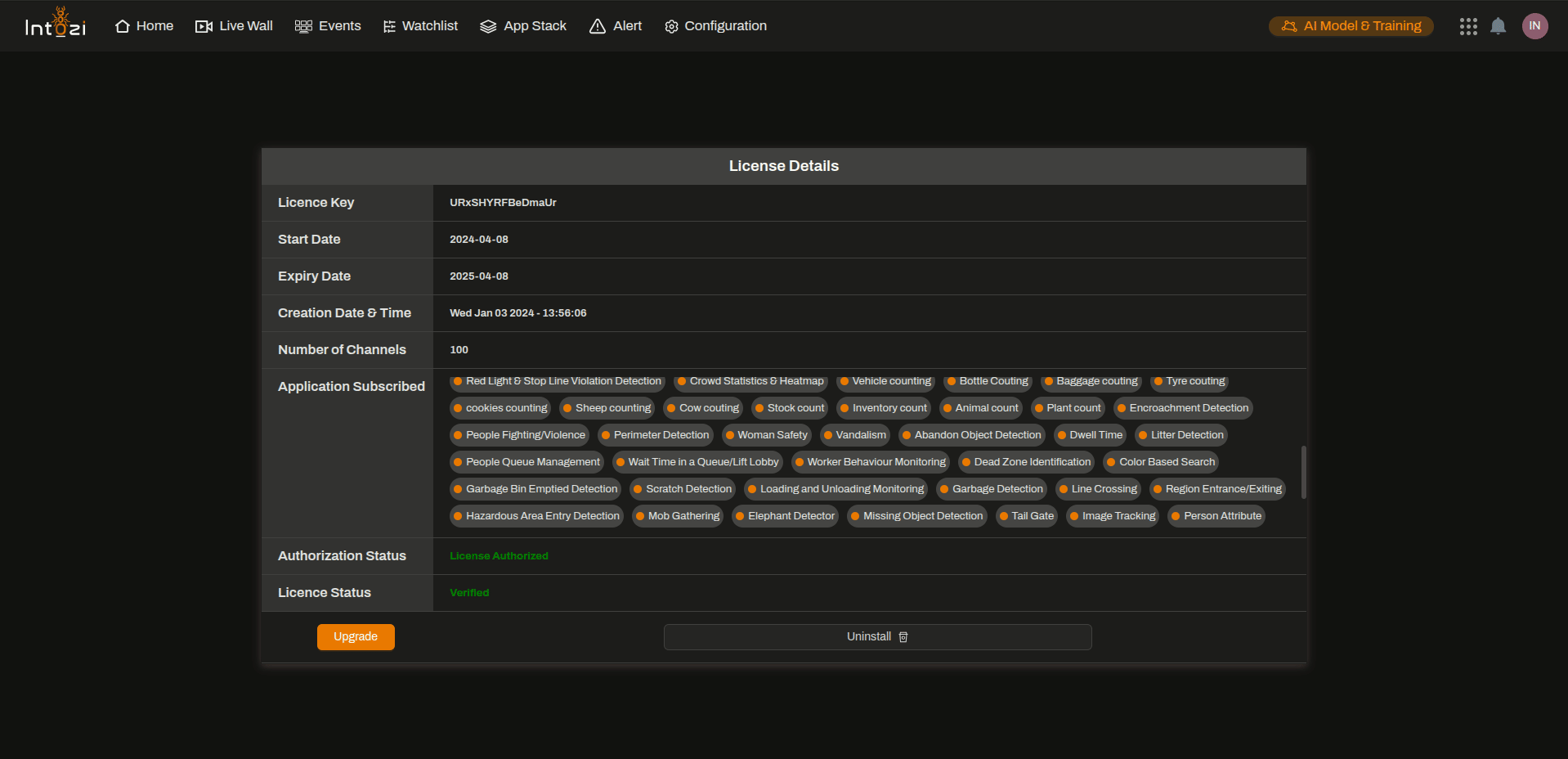
Task: Click the Home house icon
Action: click(123, 26)
